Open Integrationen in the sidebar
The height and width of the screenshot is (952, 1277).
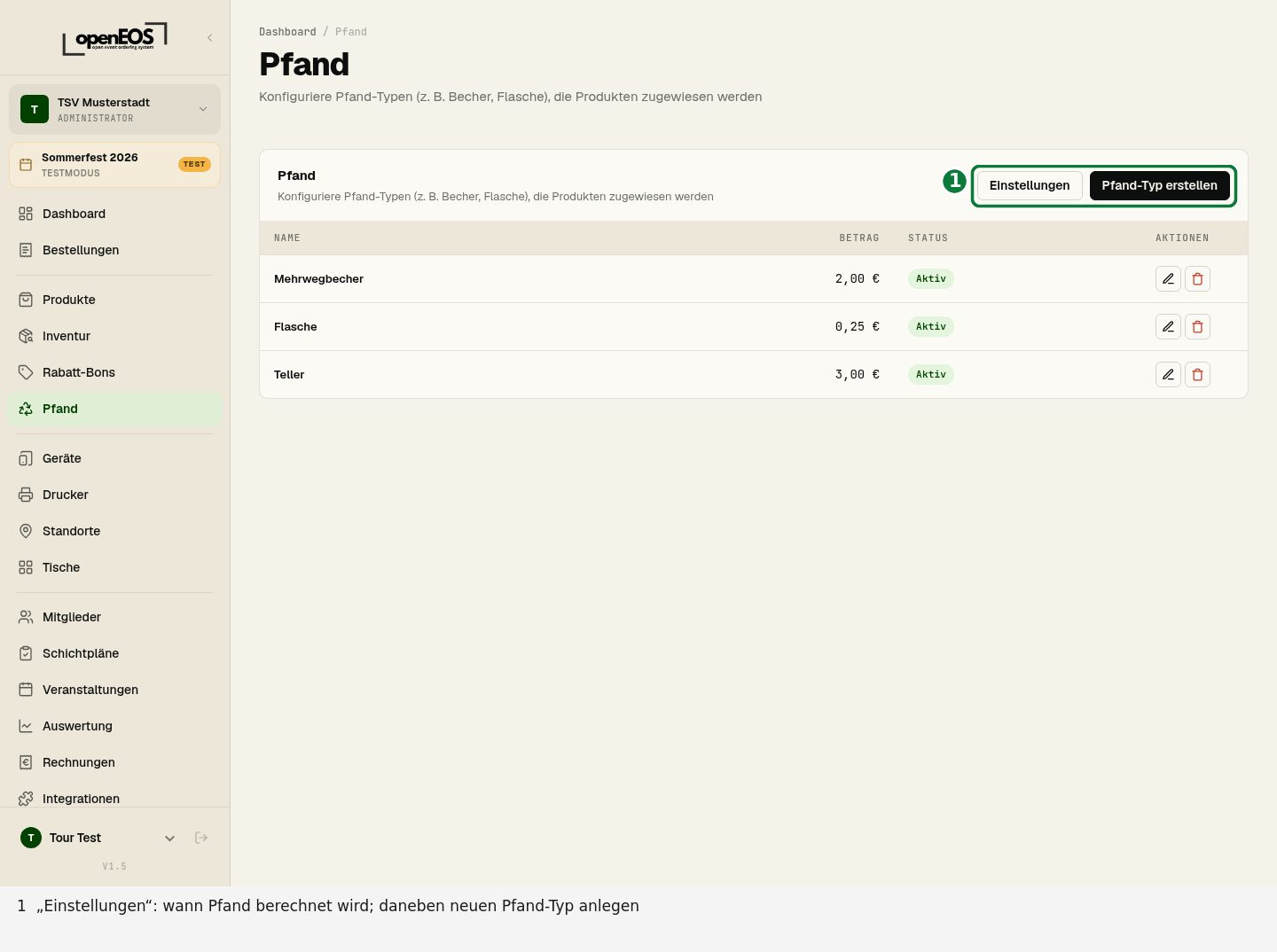coord(114,799)
